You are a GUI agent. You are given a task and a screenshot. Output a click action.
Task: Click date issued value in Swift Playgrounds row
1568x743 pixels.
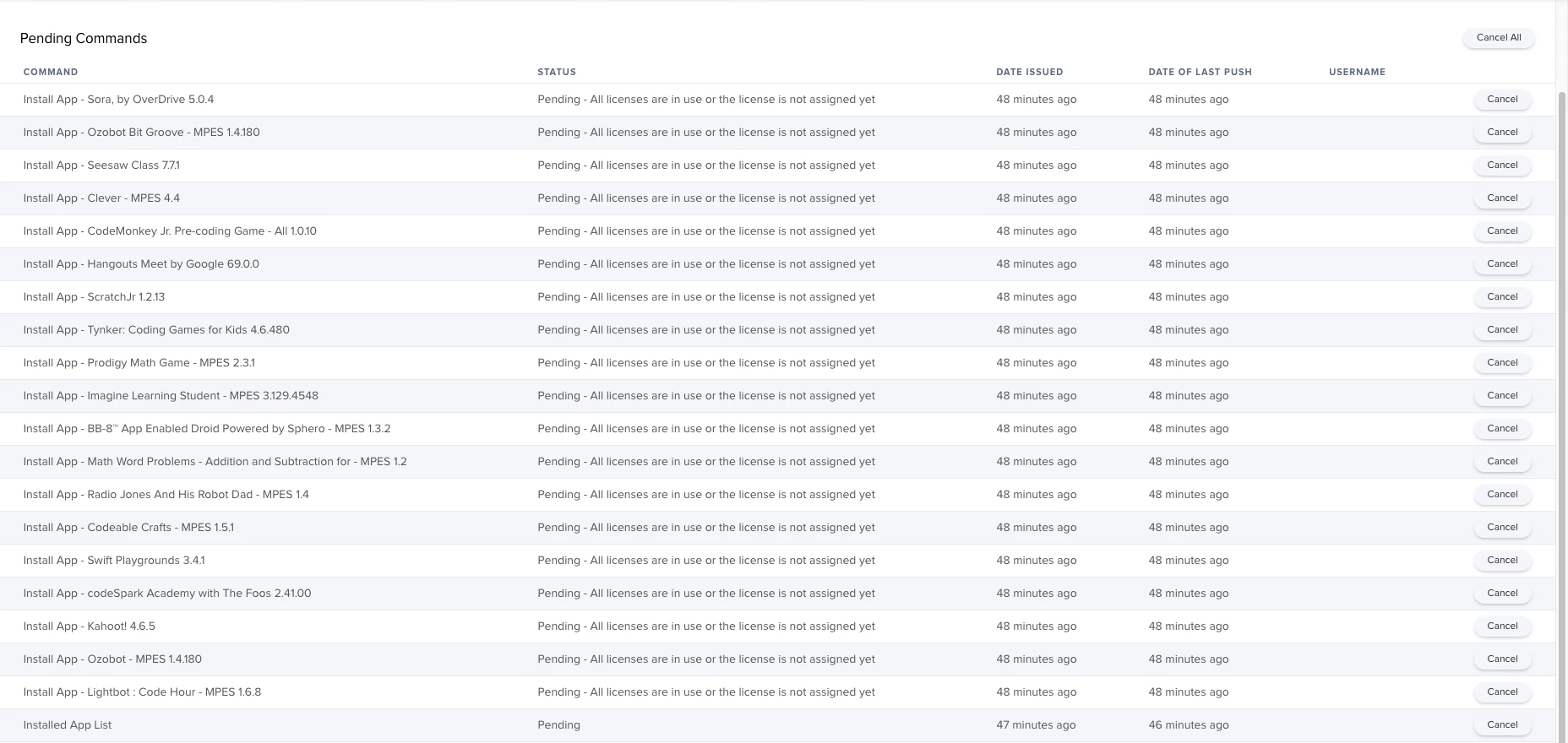tap(1036, 561)
